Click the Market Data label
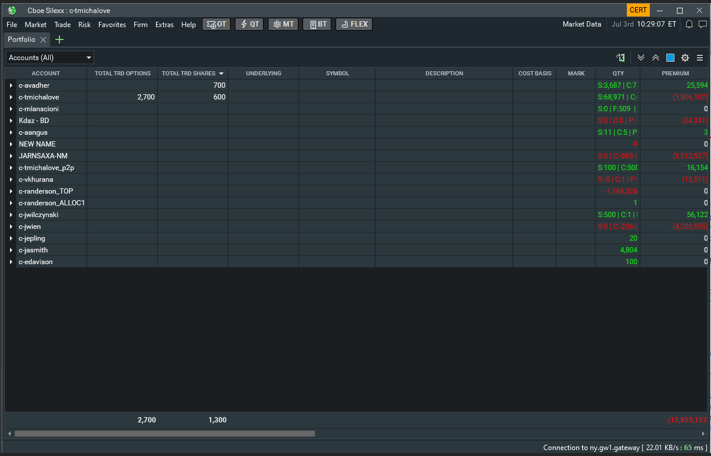The image size is (711, 456). 582,24
